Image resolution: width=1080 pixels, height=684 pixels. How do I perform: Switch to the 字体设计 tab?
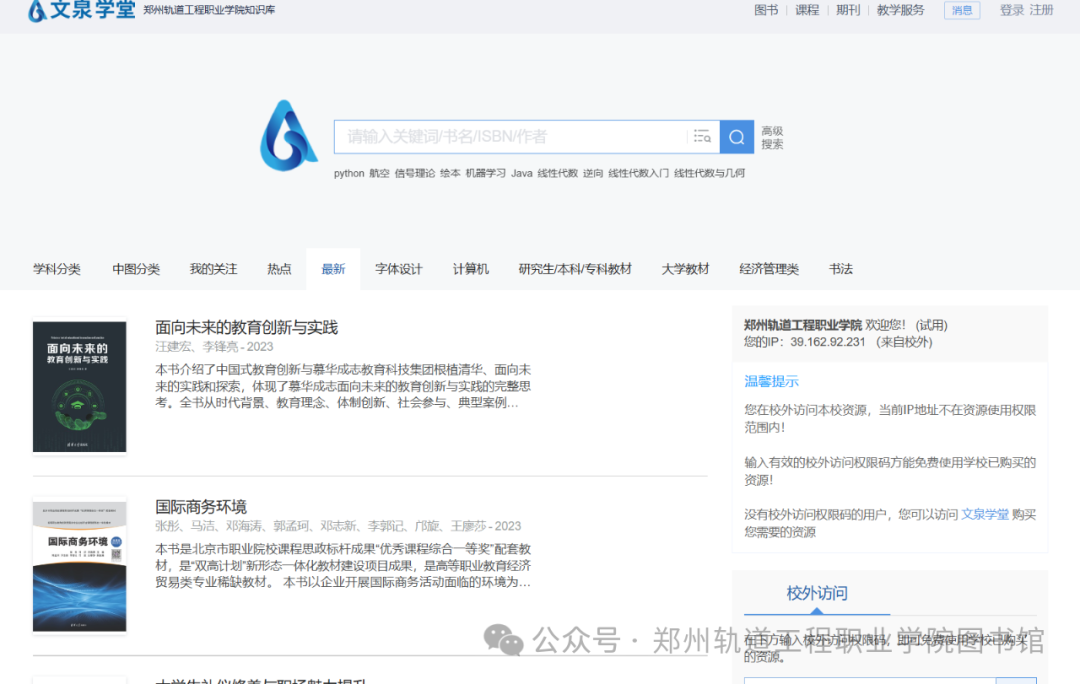click(399, 269)
